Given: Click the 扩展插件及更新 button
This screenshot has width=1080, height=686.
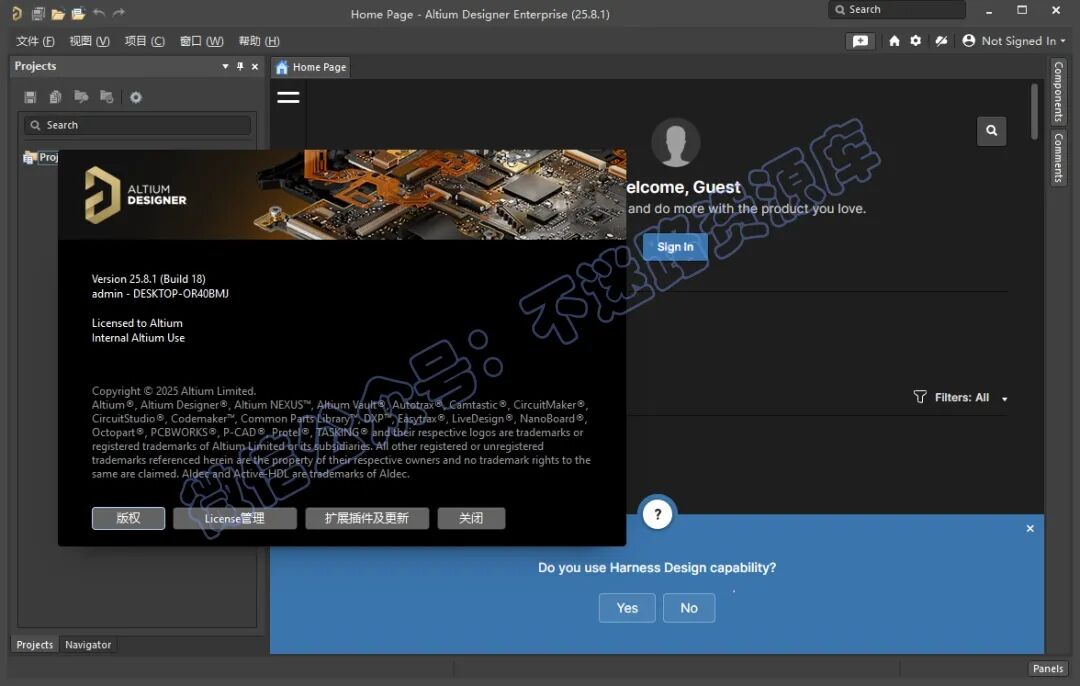Looking at the screenshot, I should tap(367, 518).
